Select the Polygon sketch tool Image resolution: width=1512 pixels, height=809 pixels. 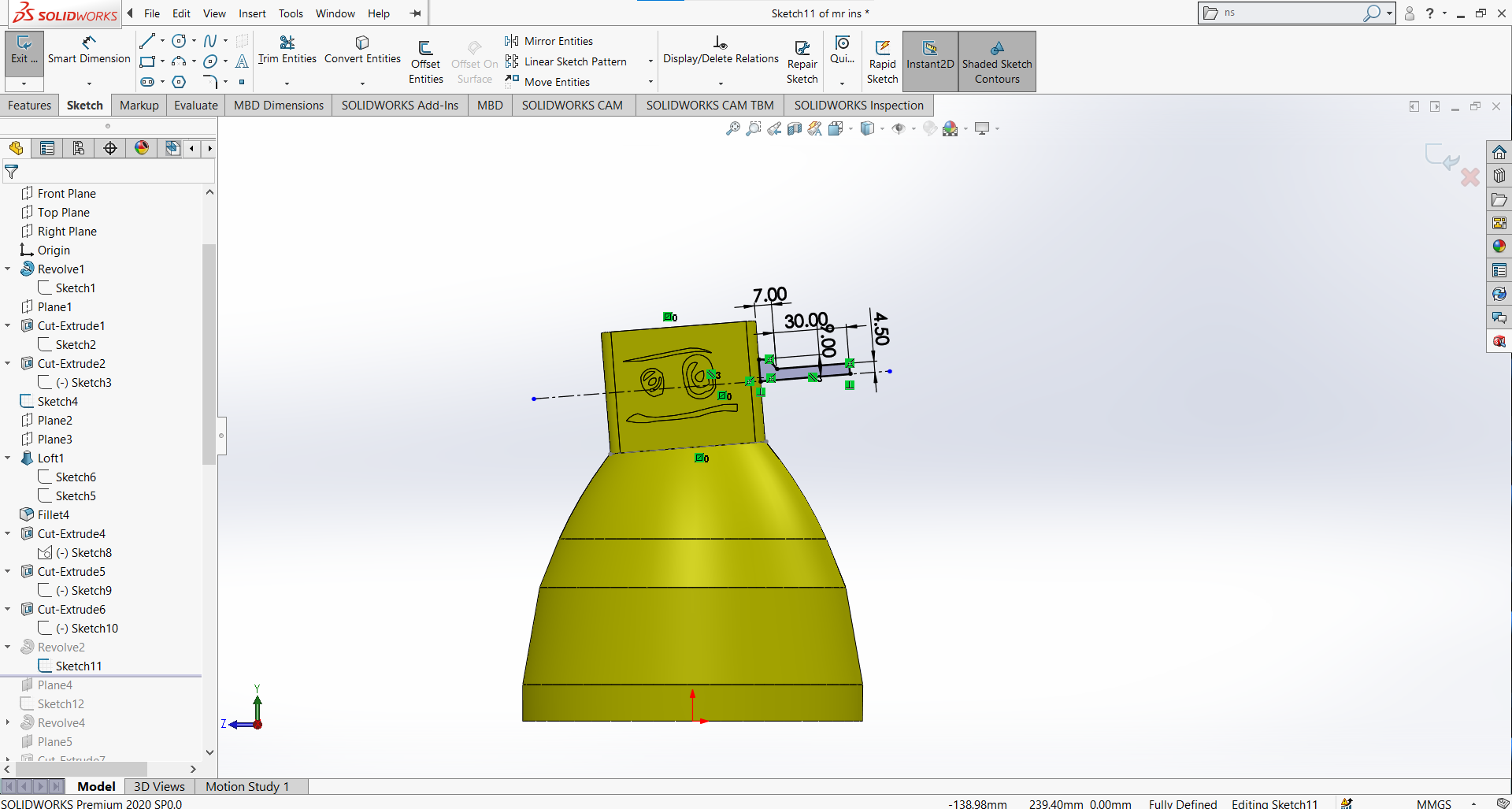click(x=180, y=82)
